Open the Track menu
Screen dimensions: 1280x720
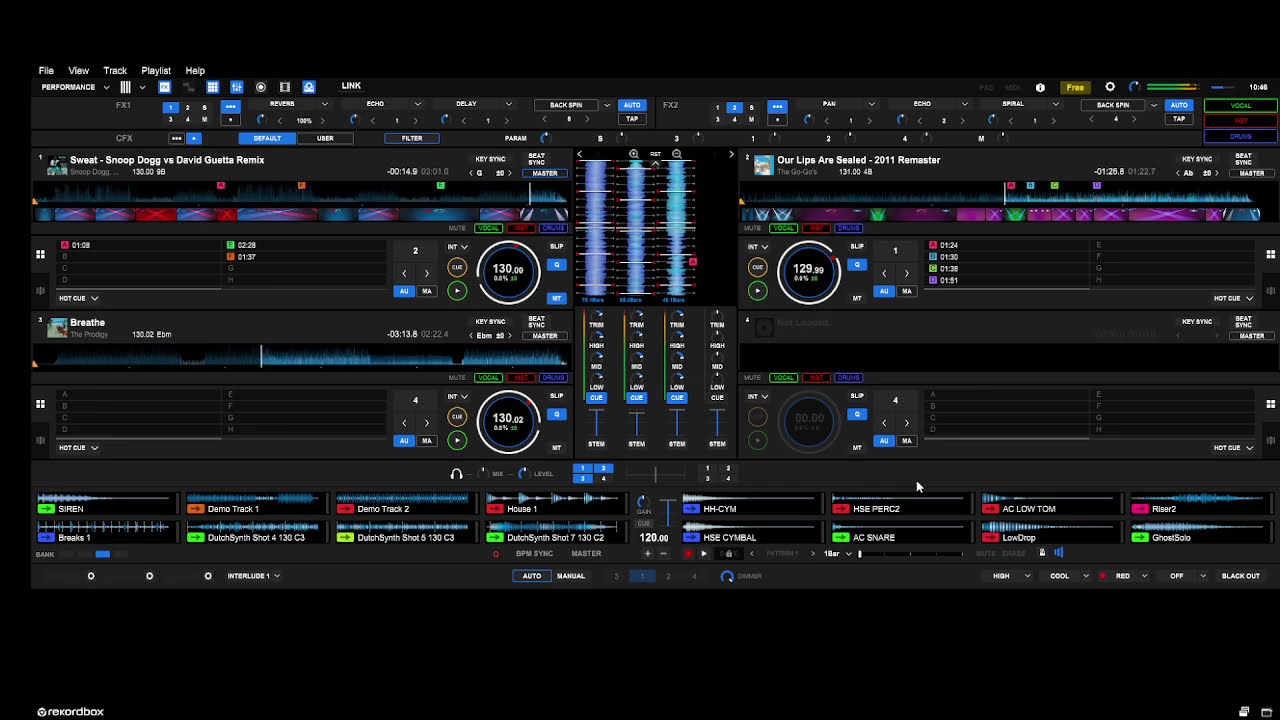point(115,71)
